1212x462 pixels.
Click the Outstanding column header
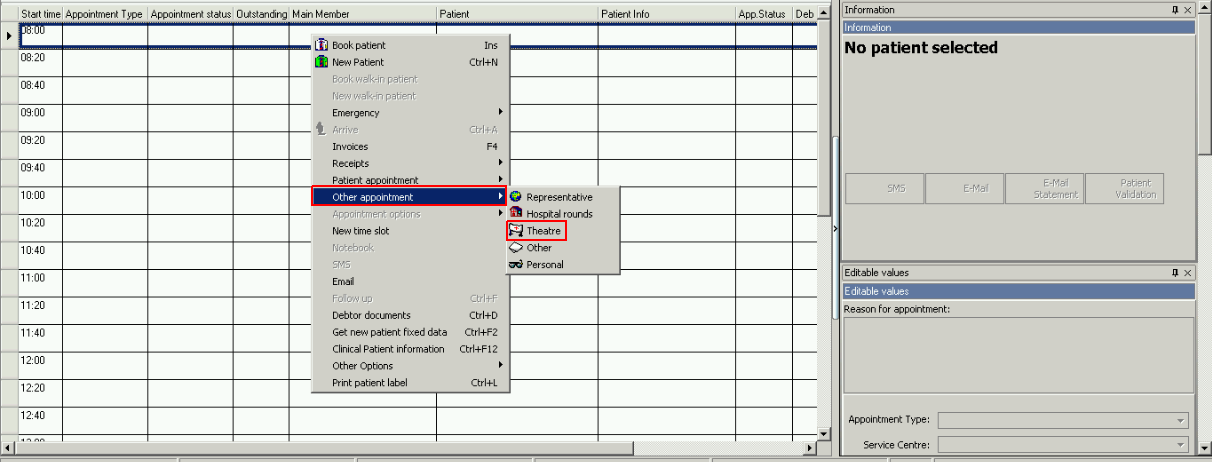(x=261, y=15)
